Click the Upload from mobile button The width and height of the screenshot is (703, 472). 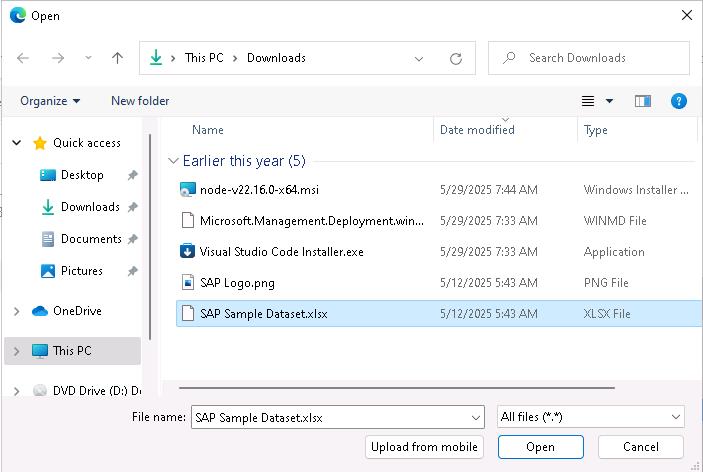(x=425, y=447)
